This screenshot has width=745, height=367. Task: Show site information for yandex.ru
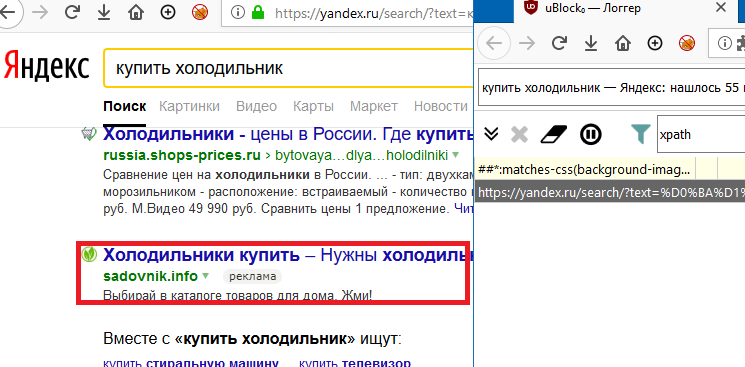pos(237,13)
